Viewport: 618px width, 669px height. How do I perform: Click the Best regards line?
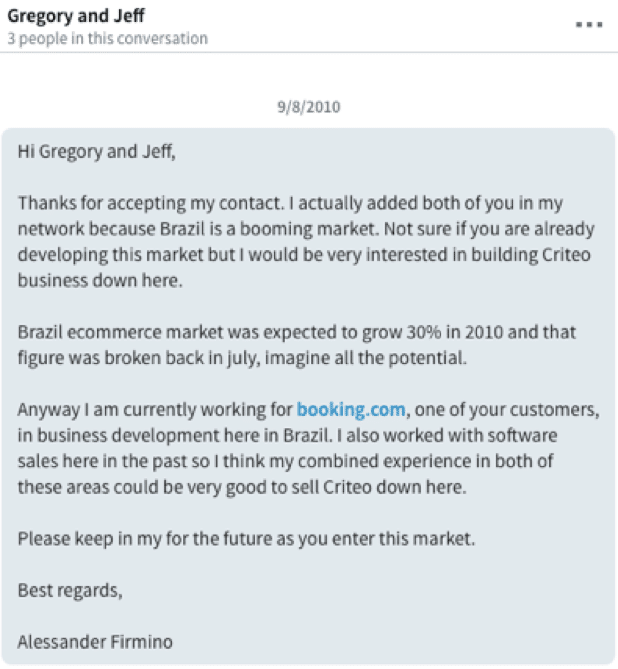(x=70, y=590)
